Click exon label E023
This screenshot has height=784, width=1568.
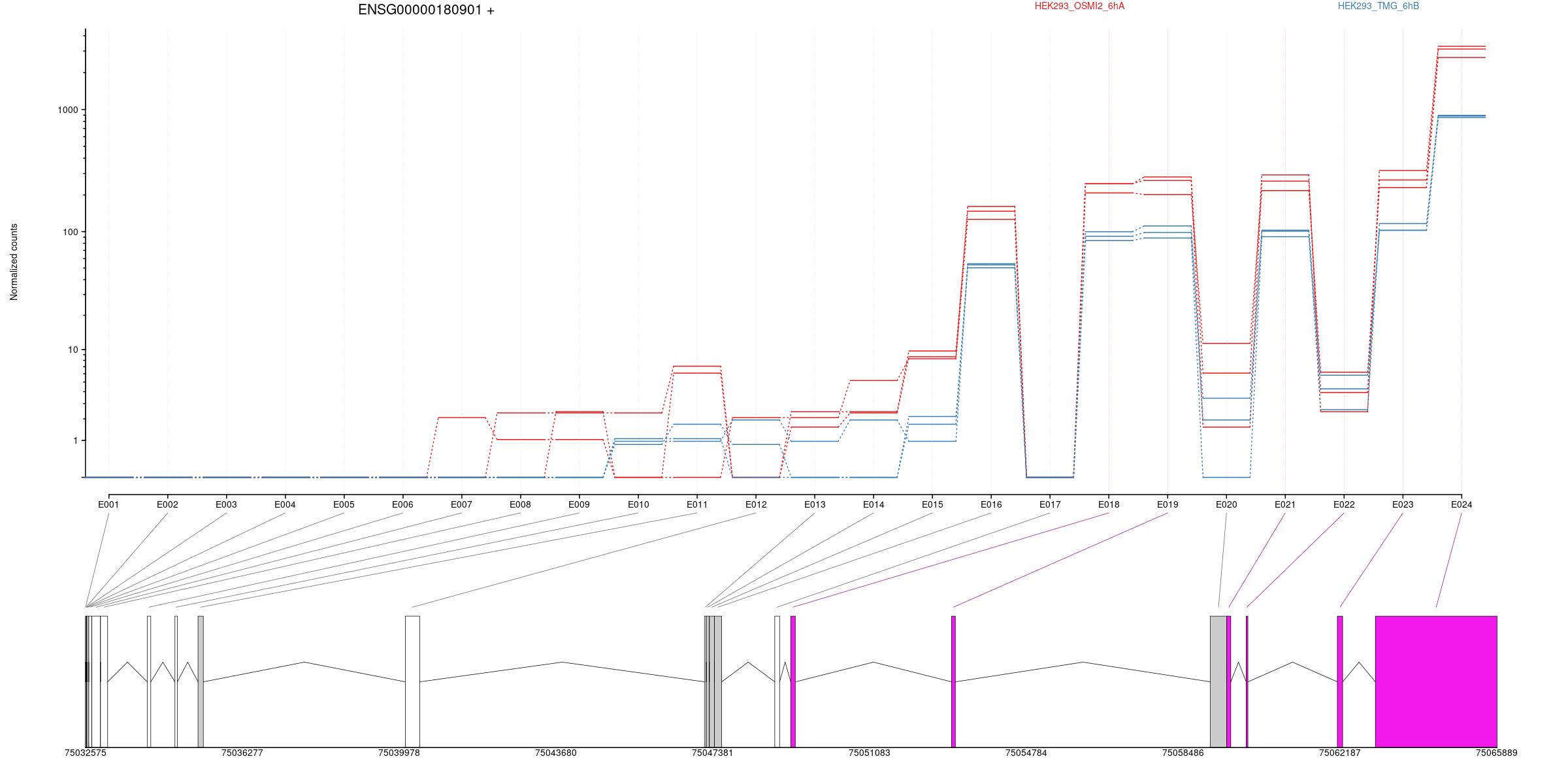click(1403, 504)
